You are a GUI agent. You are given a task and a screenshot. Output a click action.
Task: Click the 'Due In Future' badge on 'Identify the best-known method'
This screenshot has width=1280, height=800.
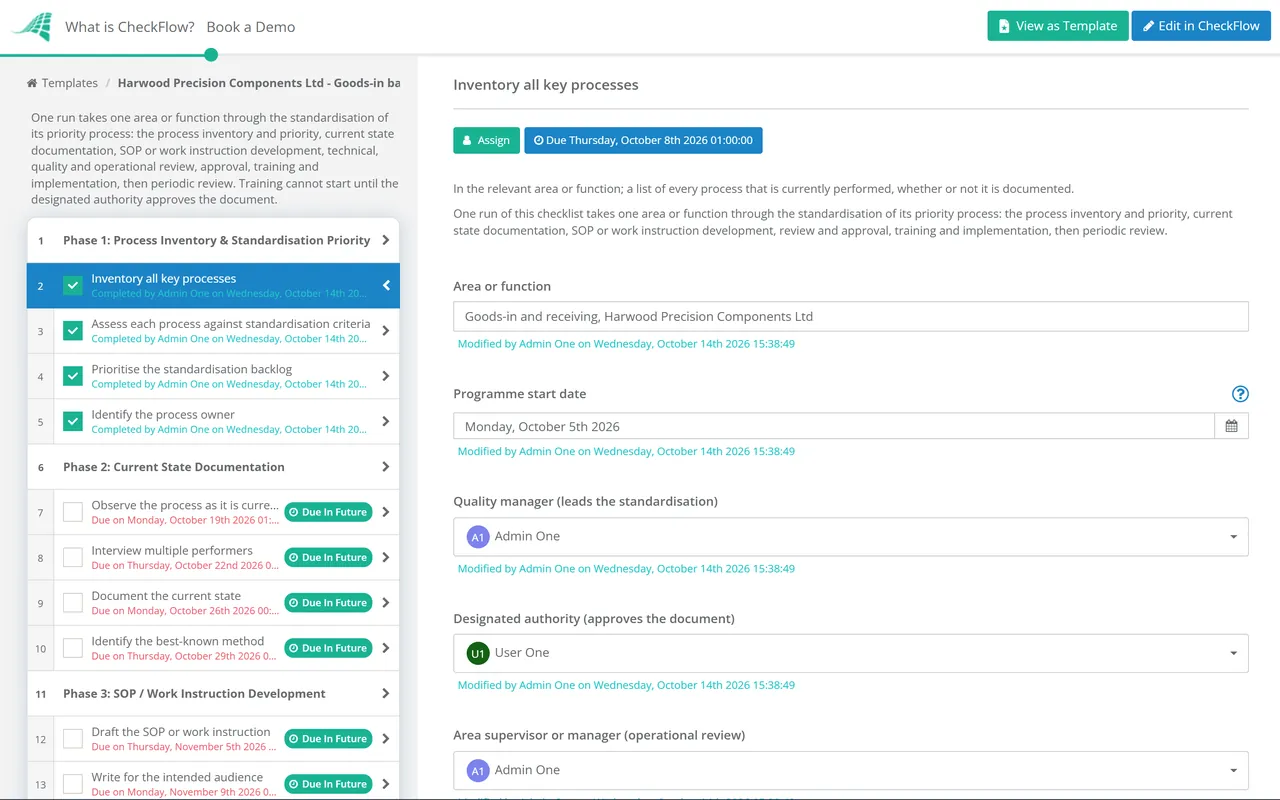328,648
